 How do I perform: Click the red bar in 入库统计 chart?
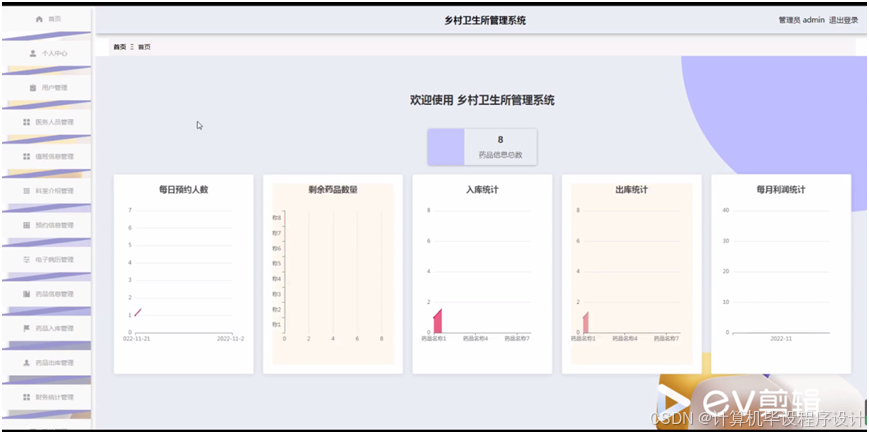(x=437, y=321)
